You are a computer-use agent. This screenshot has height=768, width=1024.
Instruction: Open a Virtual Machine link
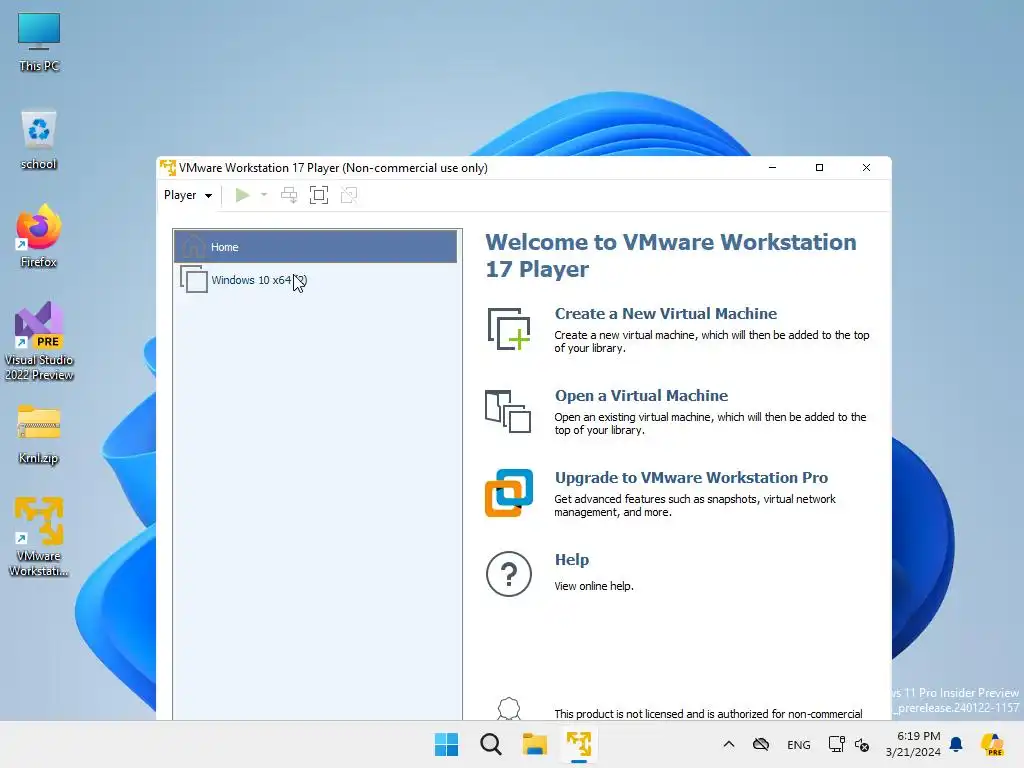[641, 396]
